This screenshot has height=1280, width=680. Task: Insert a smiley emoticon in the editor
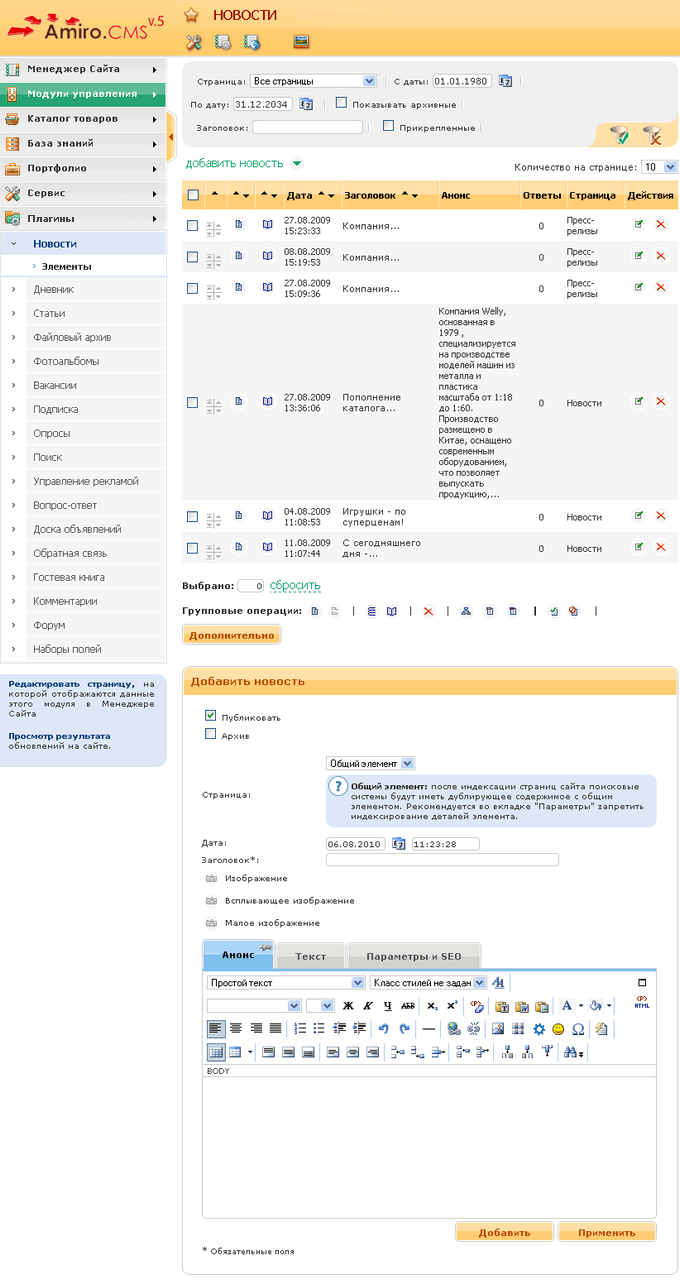(558, 1028)
